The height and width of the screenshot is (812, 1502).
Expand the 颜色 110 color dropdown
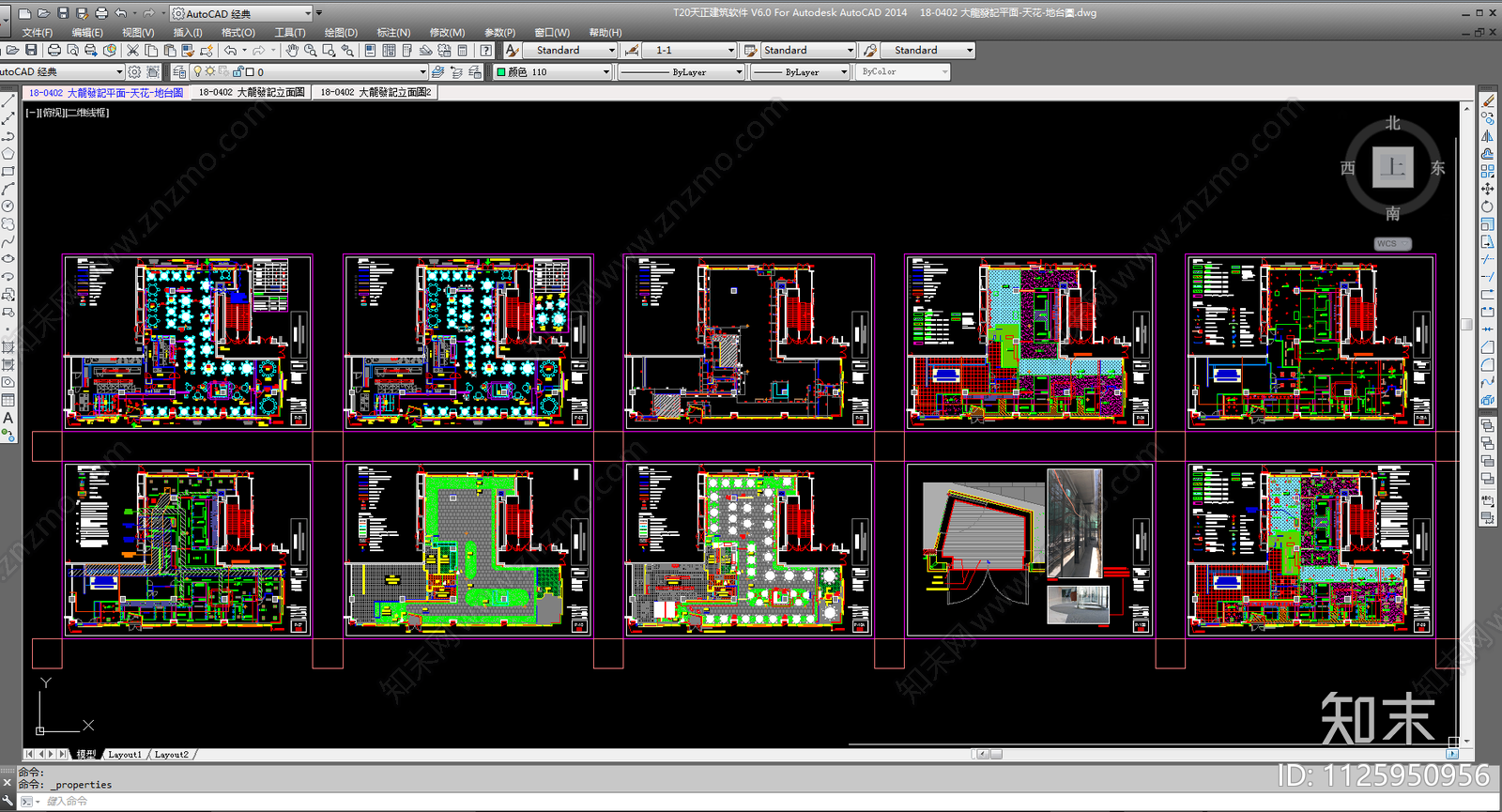click(552, 72)
